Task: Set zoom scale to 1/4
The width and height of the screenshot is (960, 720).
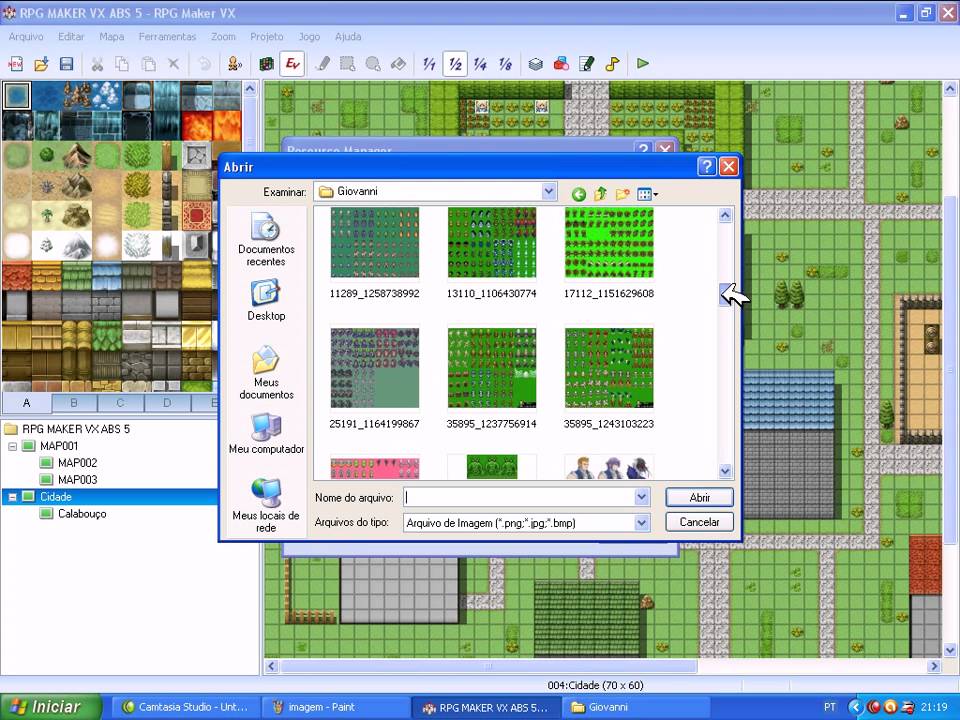Action: (480, 64)
